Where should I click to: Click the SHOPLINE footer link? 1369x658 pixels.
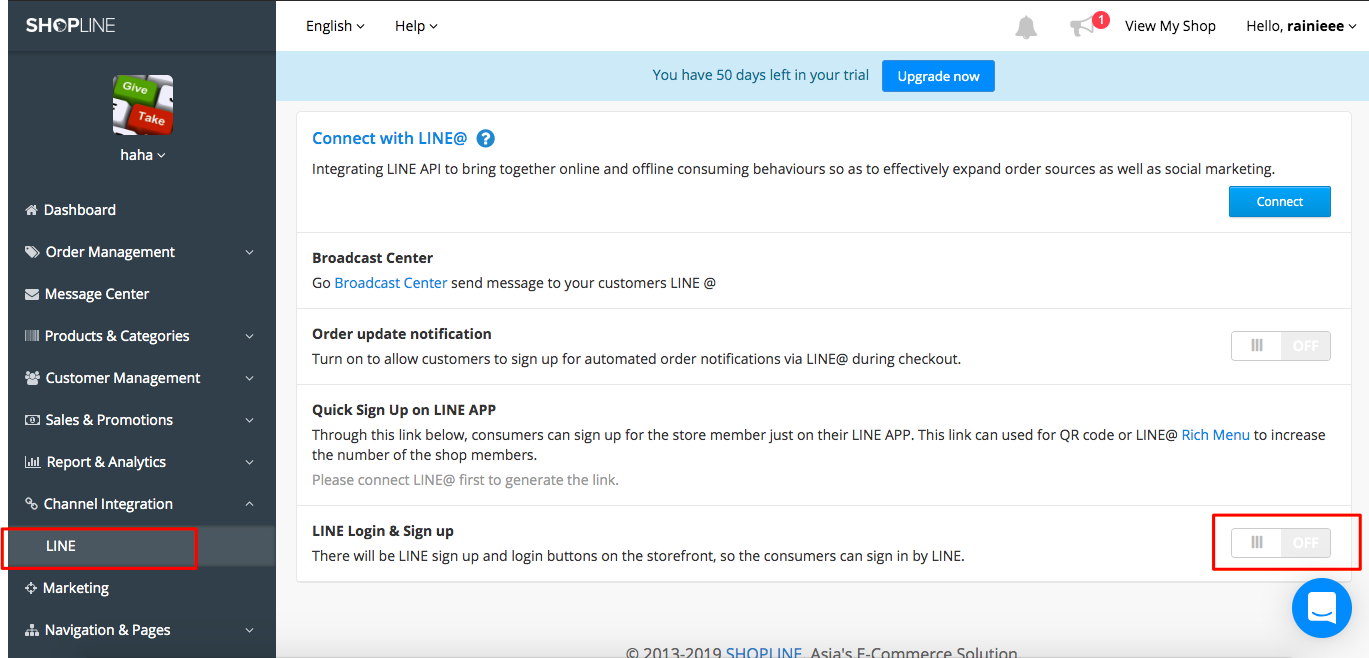coord(764,653)
